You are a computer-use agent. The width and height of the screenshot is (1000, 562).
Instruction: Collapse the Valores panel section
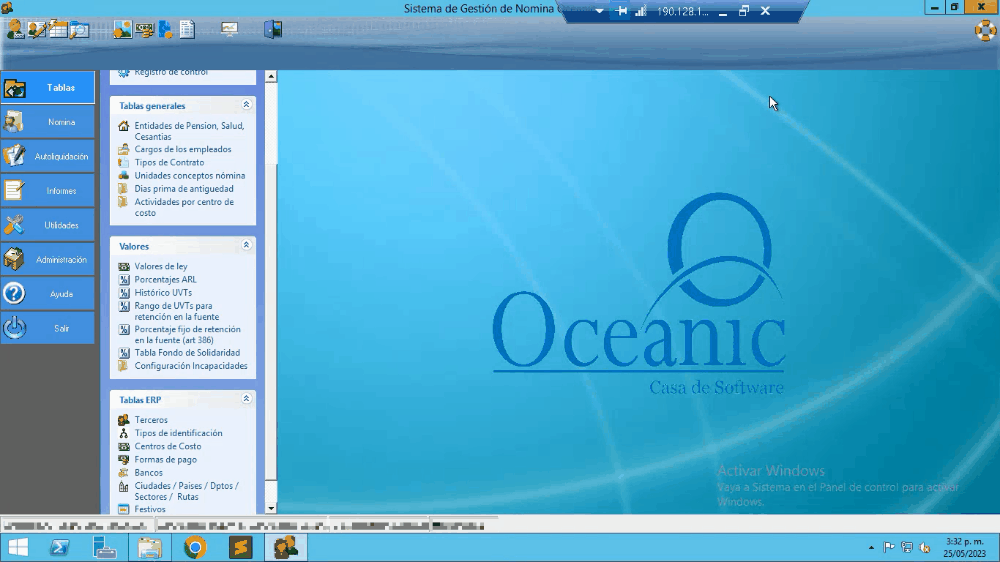click(246, 245)
